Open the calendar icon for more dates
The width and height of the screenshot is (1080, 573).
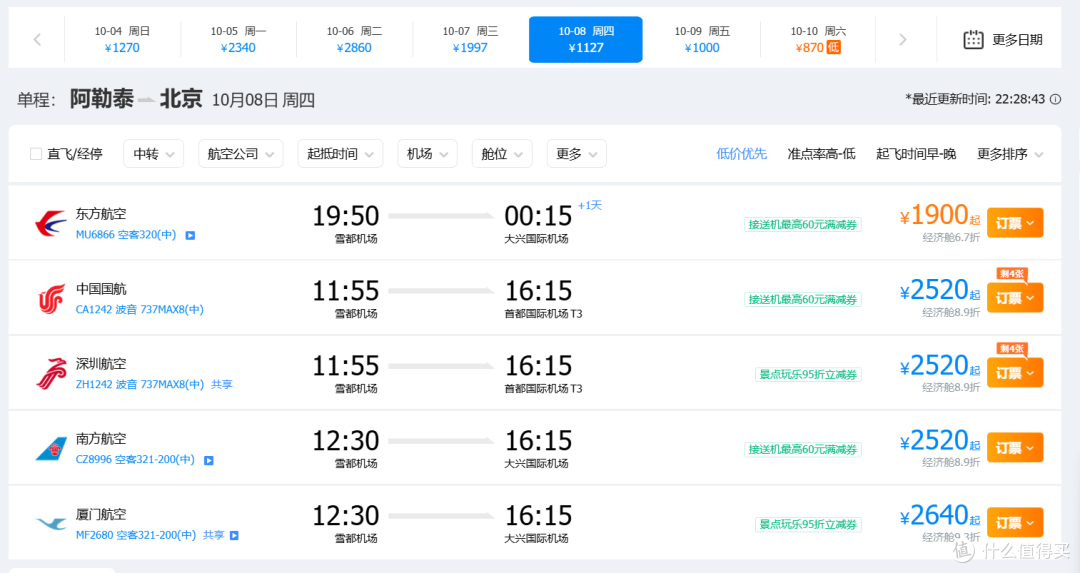(x=973, y=39)
